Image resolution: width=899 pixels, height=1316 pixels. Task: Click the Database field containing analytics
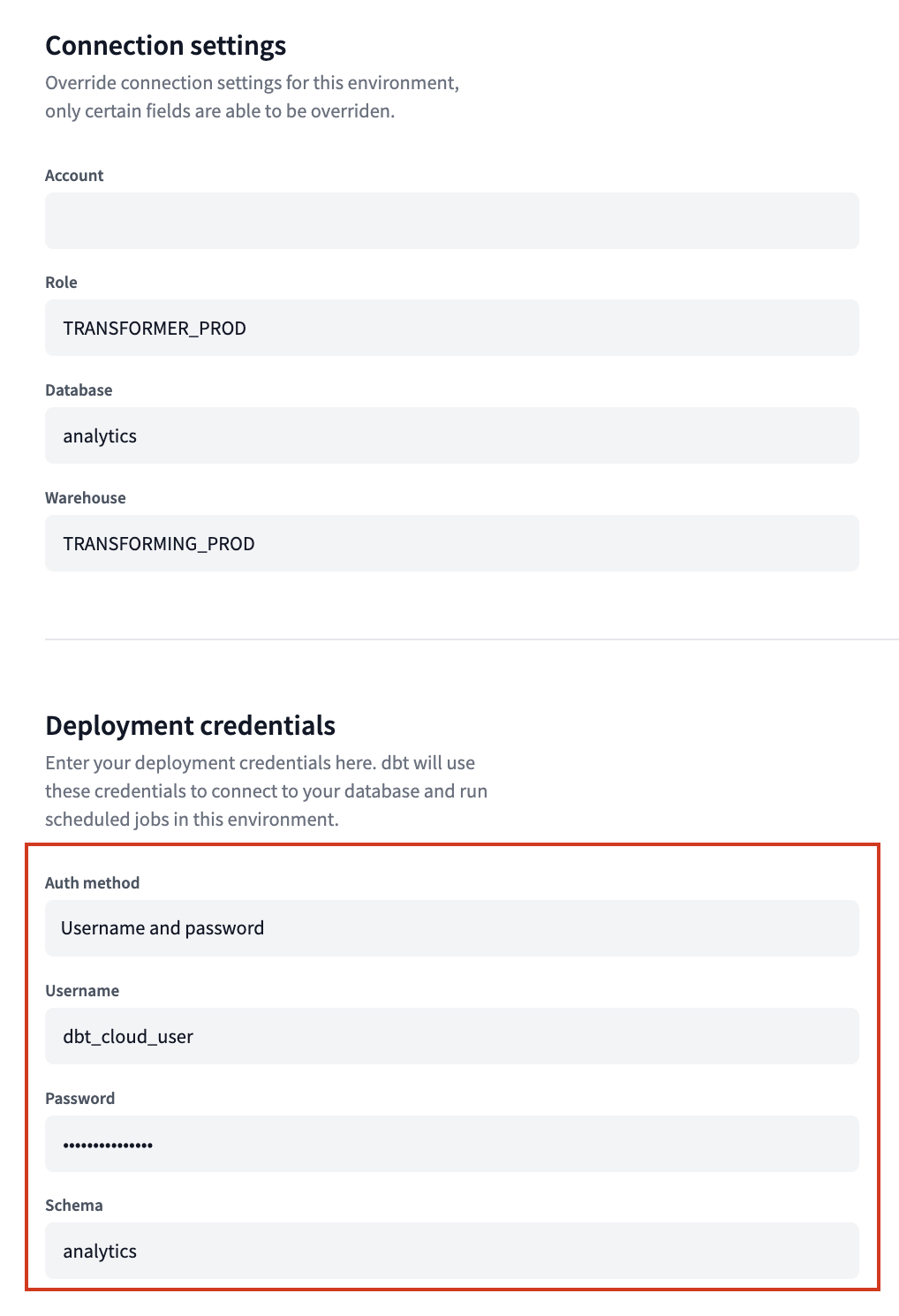pyautogui.click(x=450, y=435)
